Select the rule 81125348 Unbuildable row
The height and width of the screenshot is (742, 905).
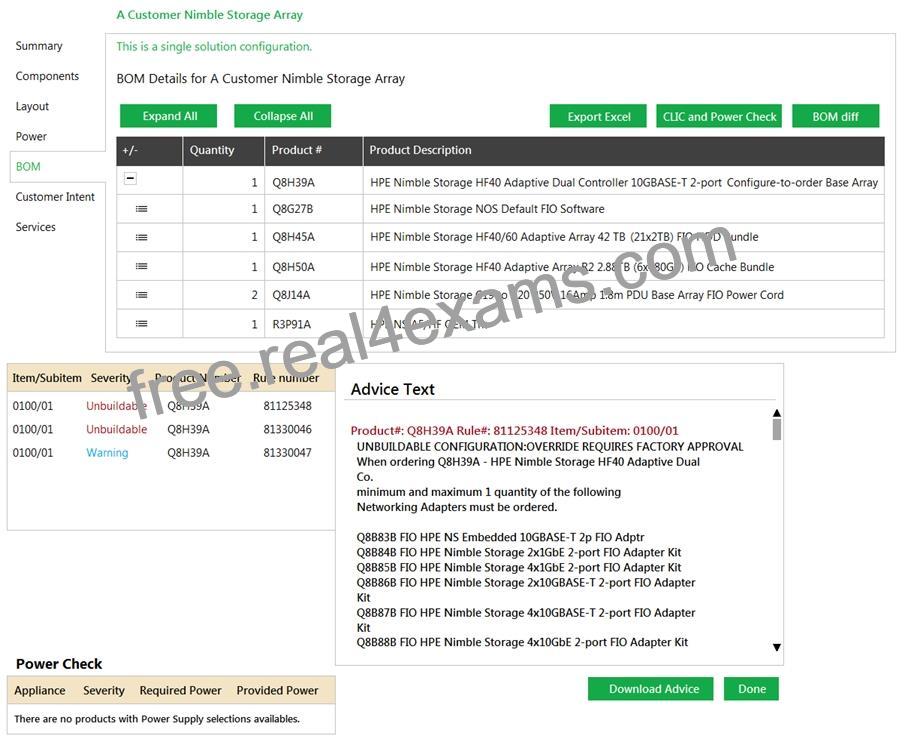coord(171,406)
